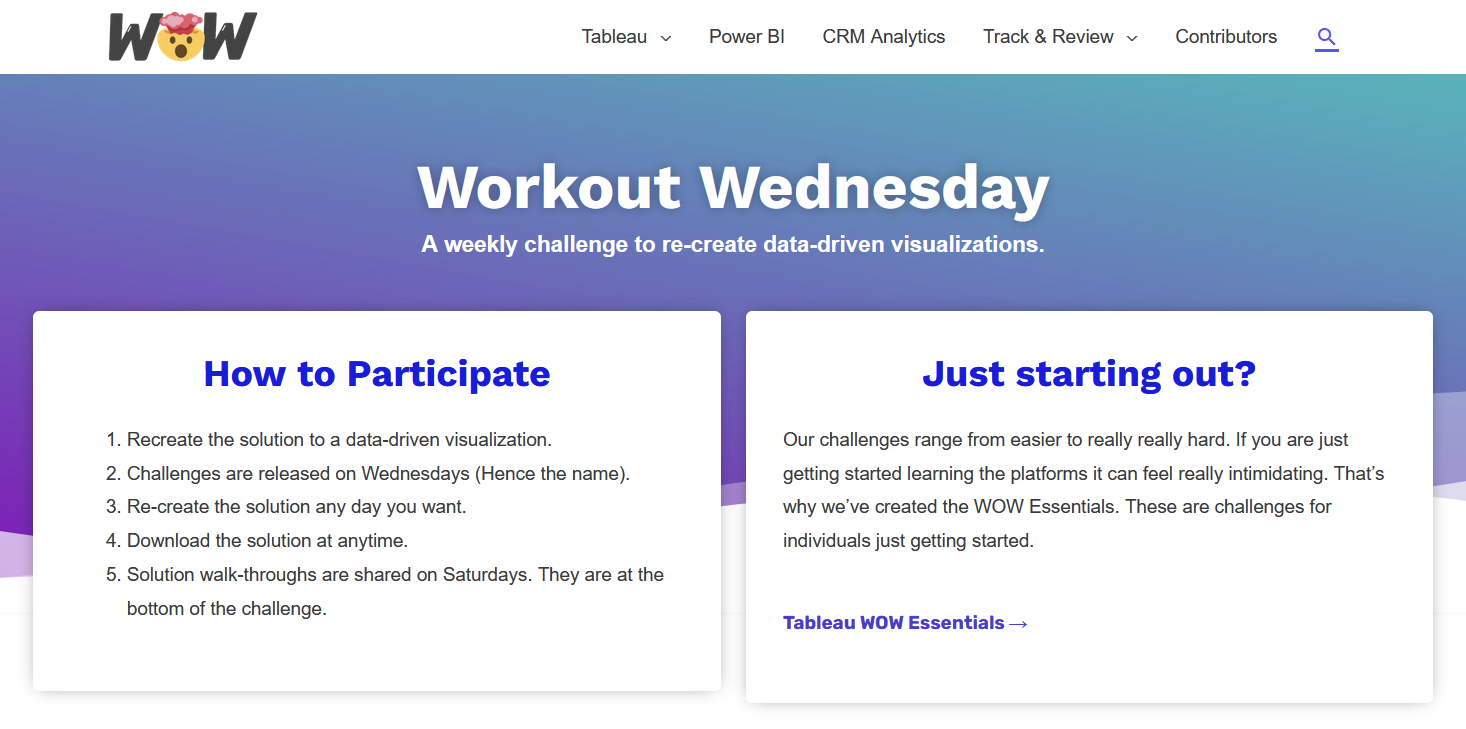Open the Contributors page link

click(x=1226, y=37)
